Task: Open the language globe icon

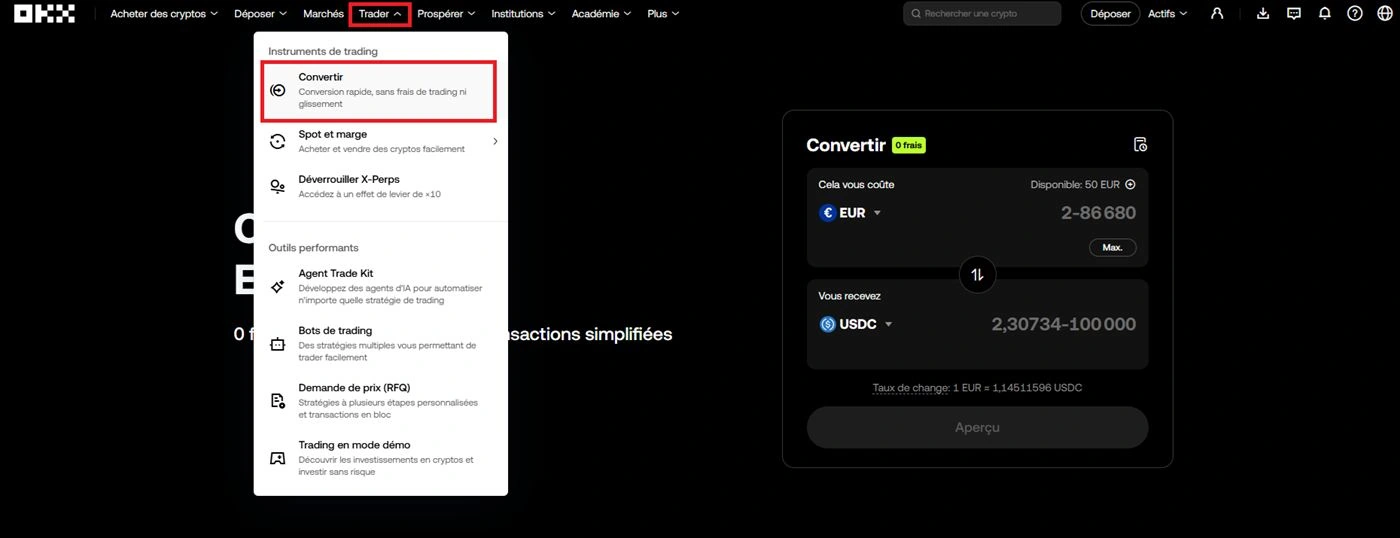Action: tap(1384, 14)
